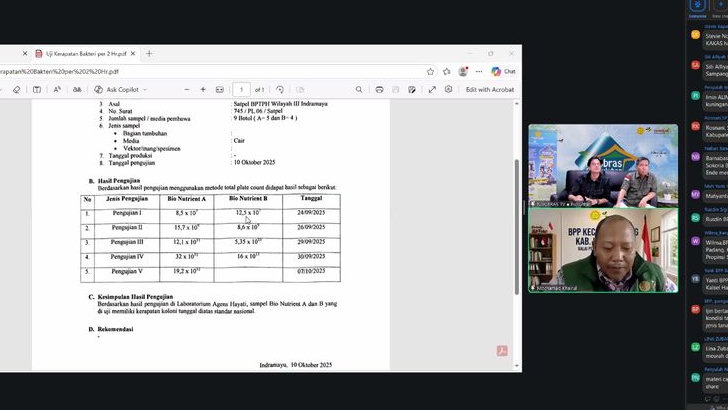Click chat avatar beside Wilma message
Image resolution: width=728 pixels, height=410 pixels.
click(695, 241)
